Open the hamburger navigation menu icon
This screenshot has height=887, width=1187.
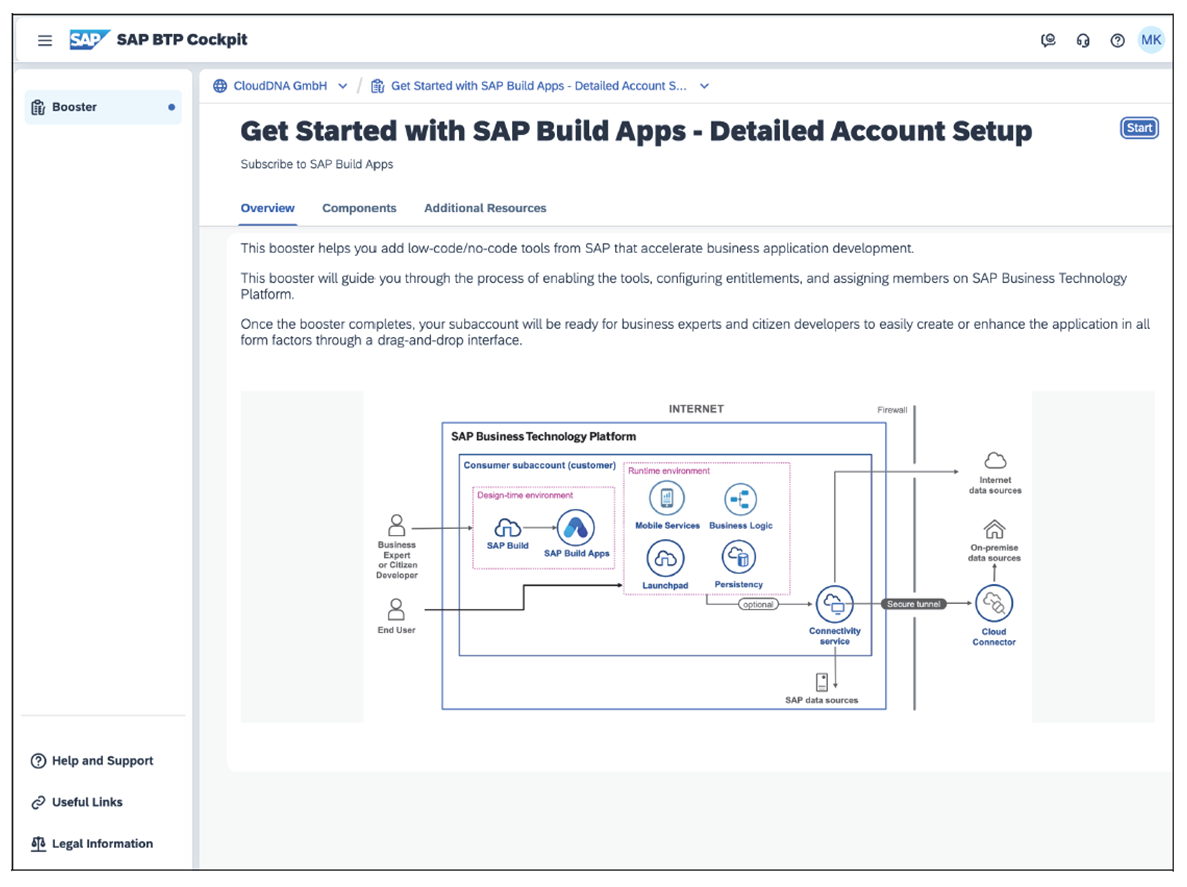coord(44,40)
